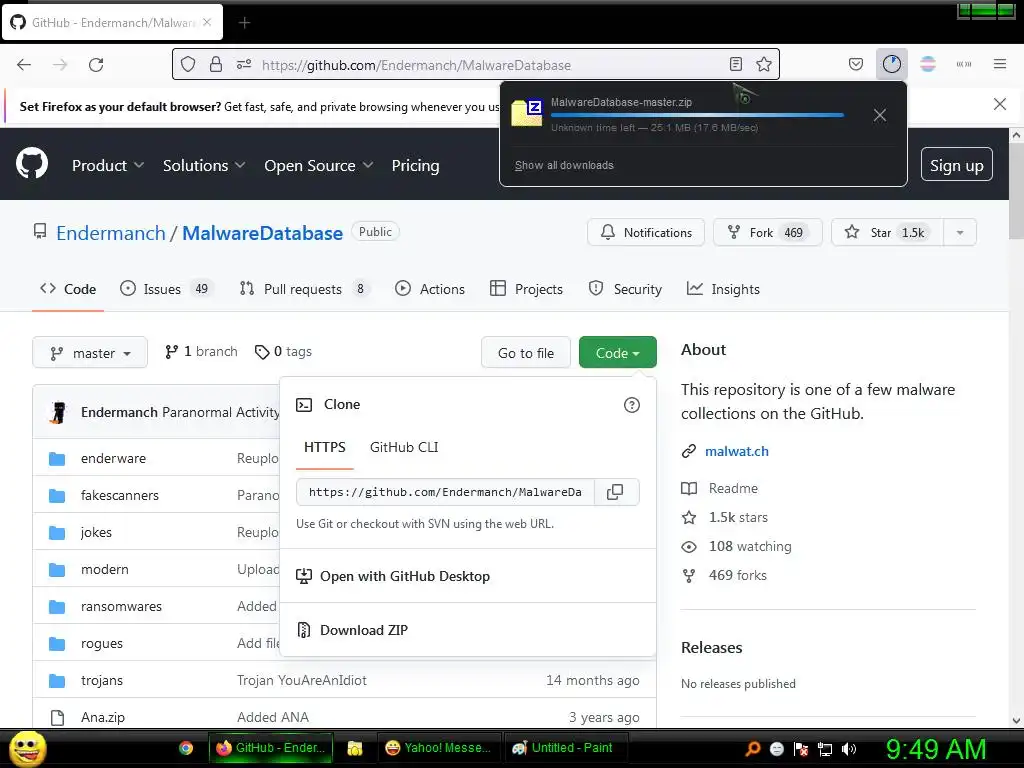Click the GitHub Octocat logo
Screen dimensions: 1024x768
[x=32, y=164]
